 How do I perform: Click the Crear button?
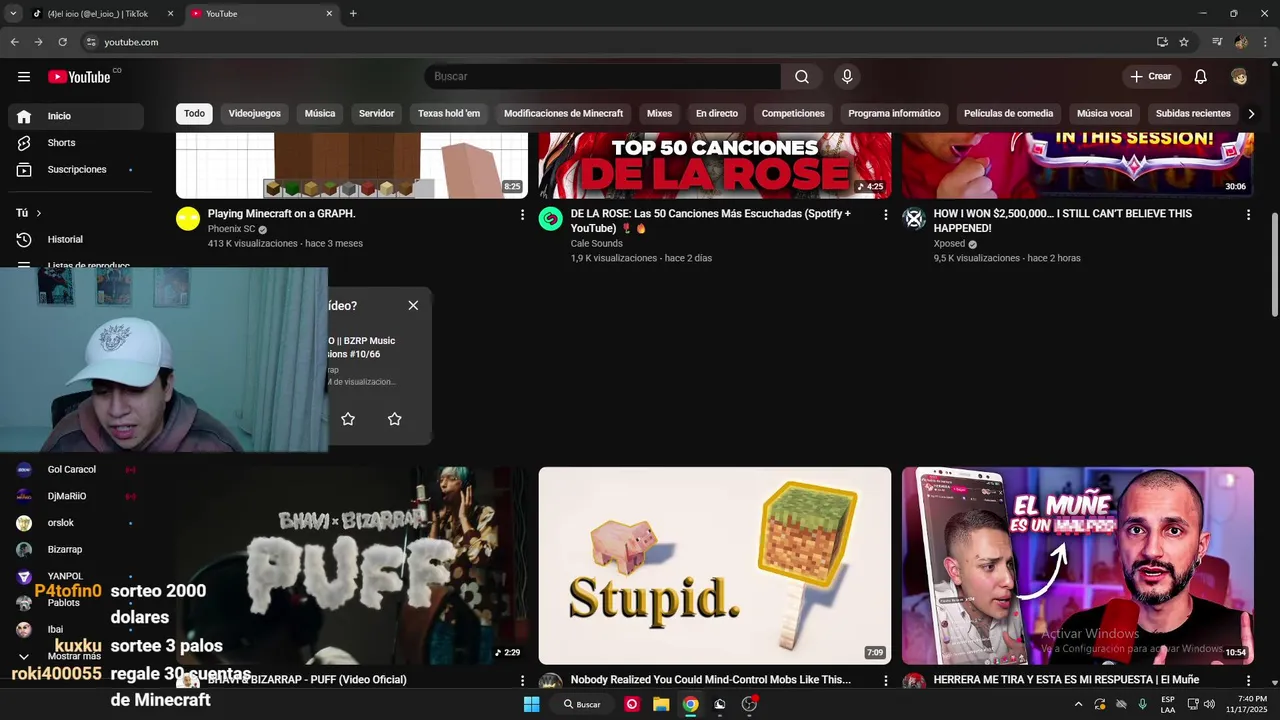pyautogui.click(x=1150, y=77)
